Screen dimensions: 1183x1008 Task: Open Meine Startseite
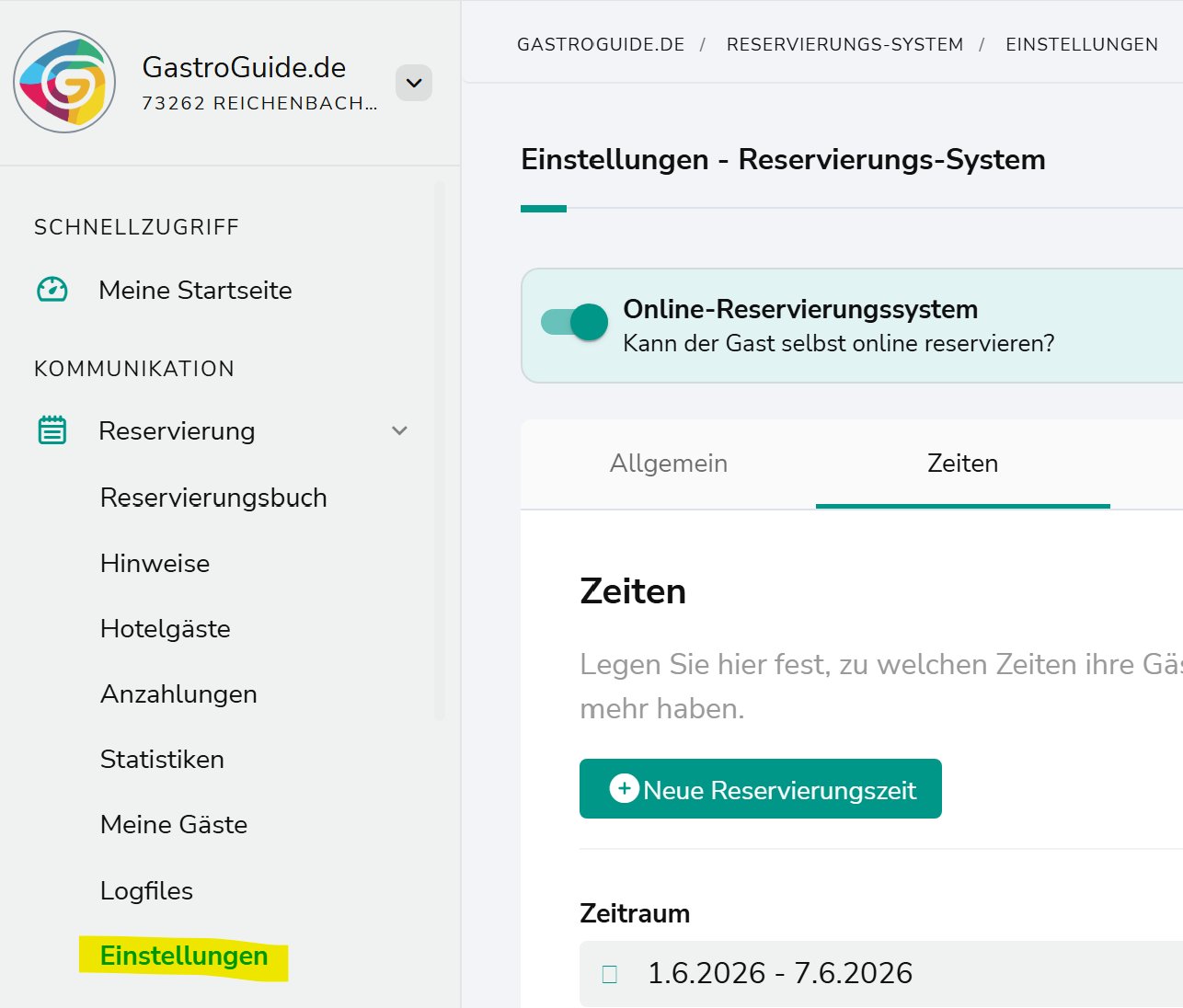195,290
